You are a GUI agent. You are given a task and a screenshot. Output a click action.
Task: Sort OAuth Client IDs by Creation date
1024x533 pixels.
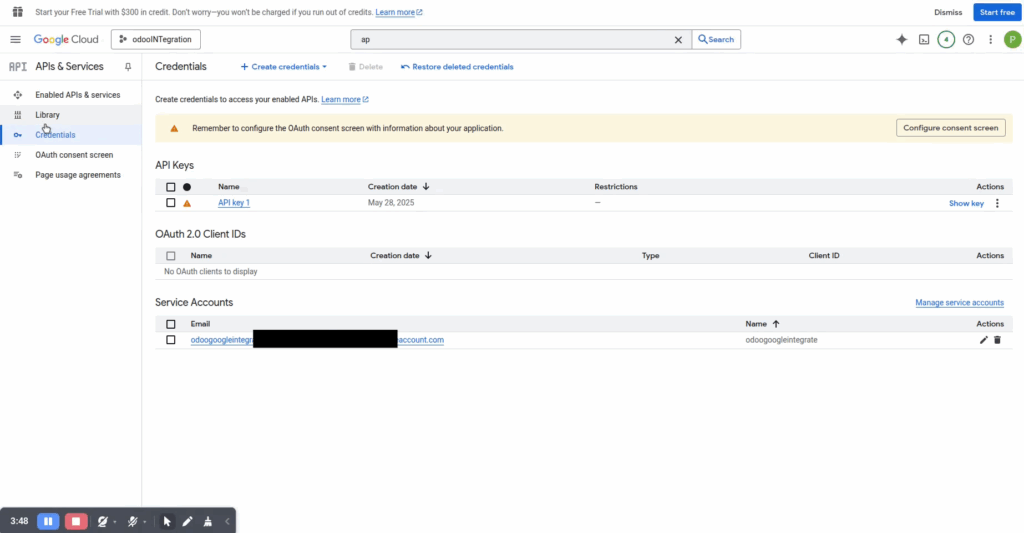(401, 255)
